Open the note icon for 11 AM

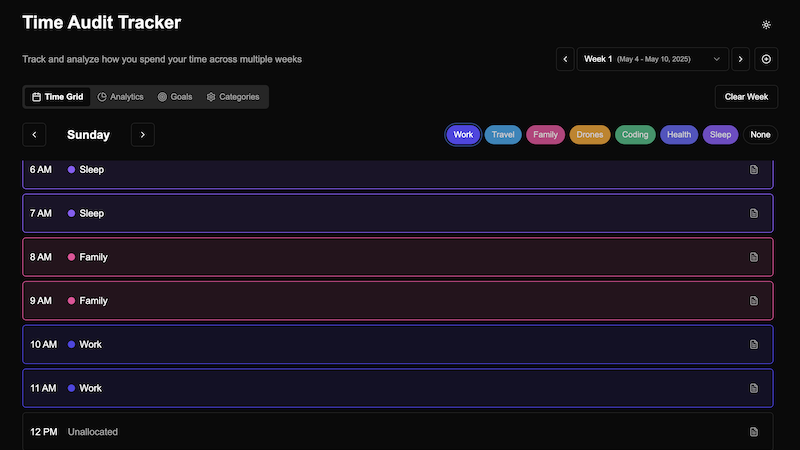coord(754,388)
